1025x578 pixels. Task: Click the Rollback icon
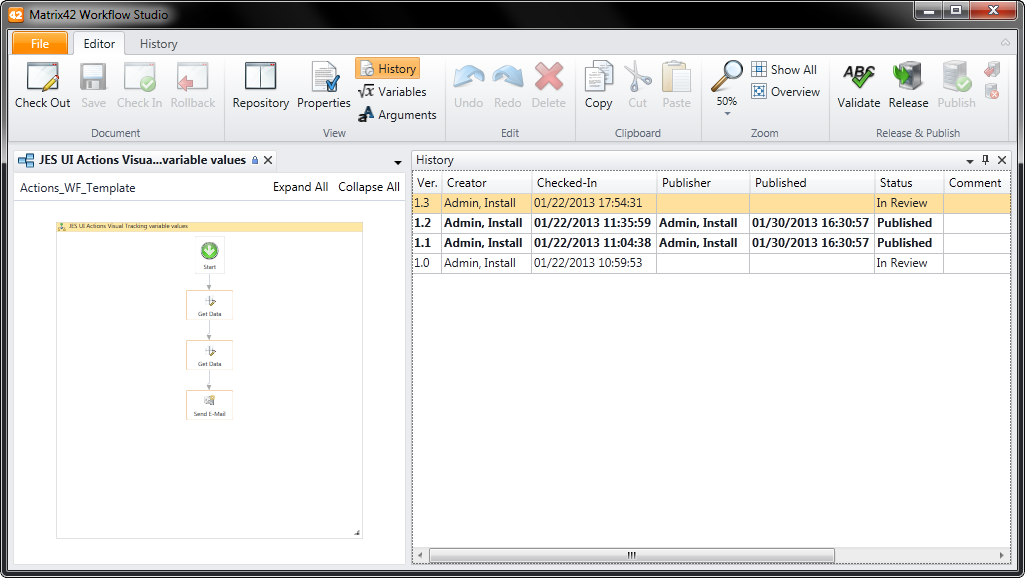click(x=192, y=76)
